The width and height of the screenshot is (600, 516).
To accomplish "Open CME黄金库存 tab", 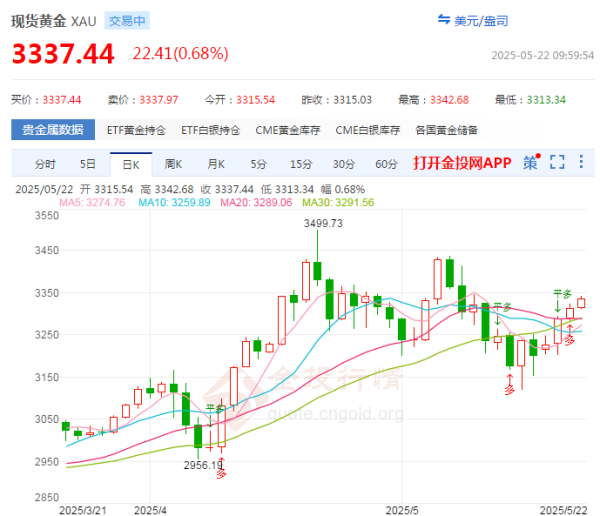I will click(x=288, y=130).
